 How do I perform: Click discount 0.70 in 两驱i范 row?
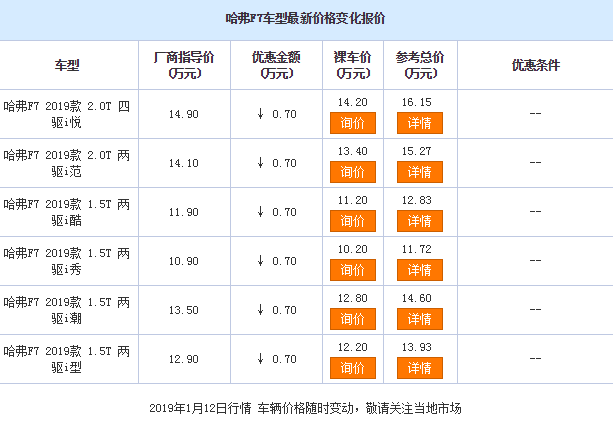[x=277, y=163]
